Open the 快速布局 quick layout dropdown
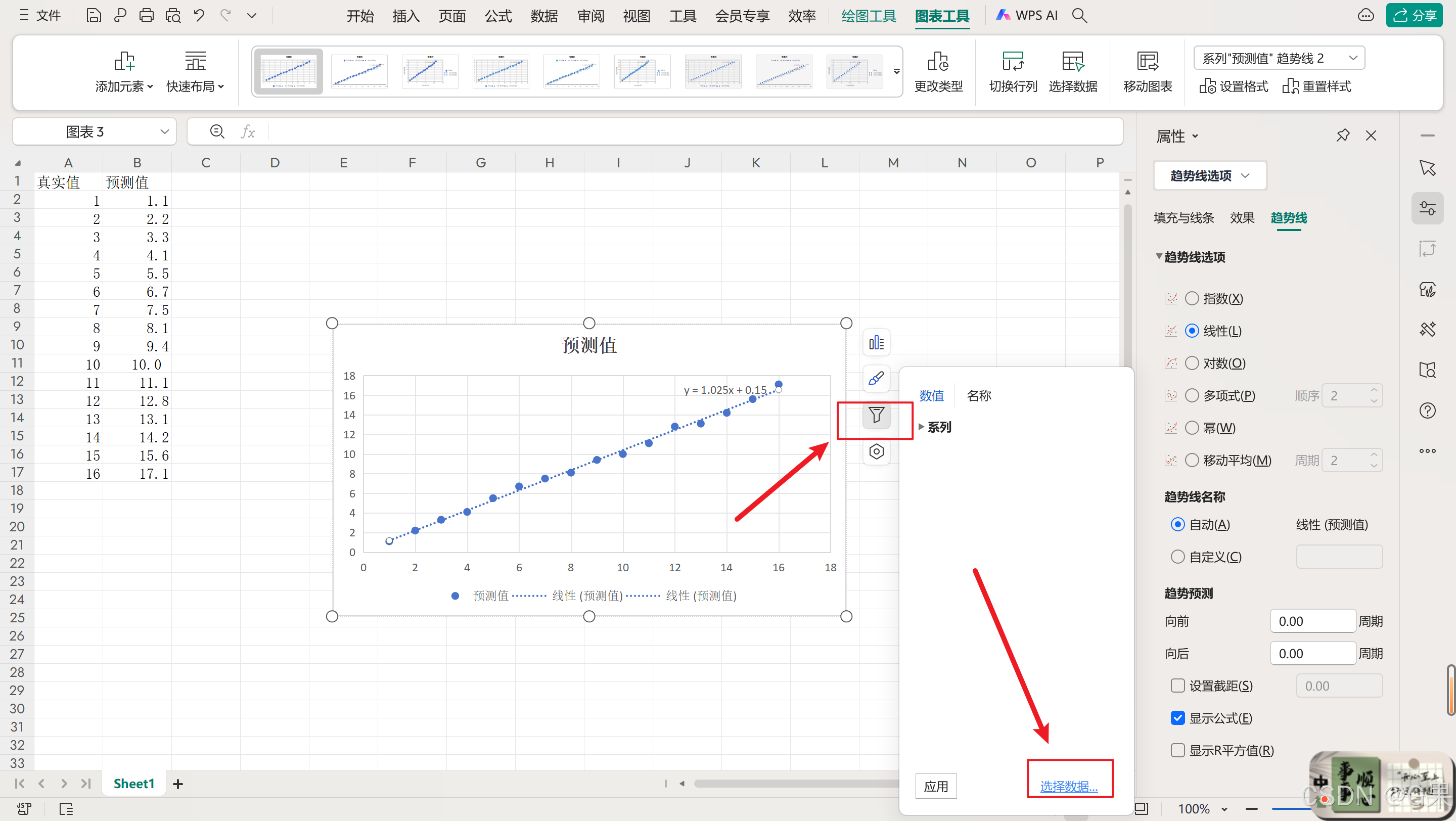Viewport: 1456px width, 821px height. pos(195,71)
